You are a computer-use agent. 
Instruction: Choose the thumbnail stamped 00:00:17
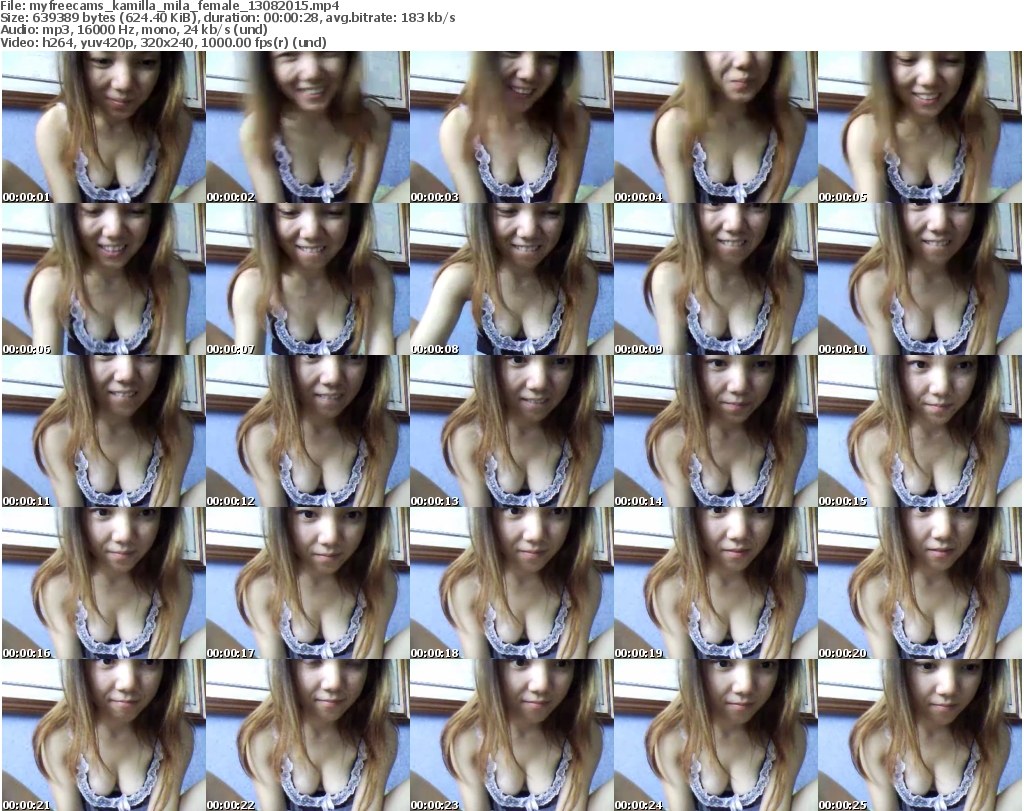(x=308, y=583)
